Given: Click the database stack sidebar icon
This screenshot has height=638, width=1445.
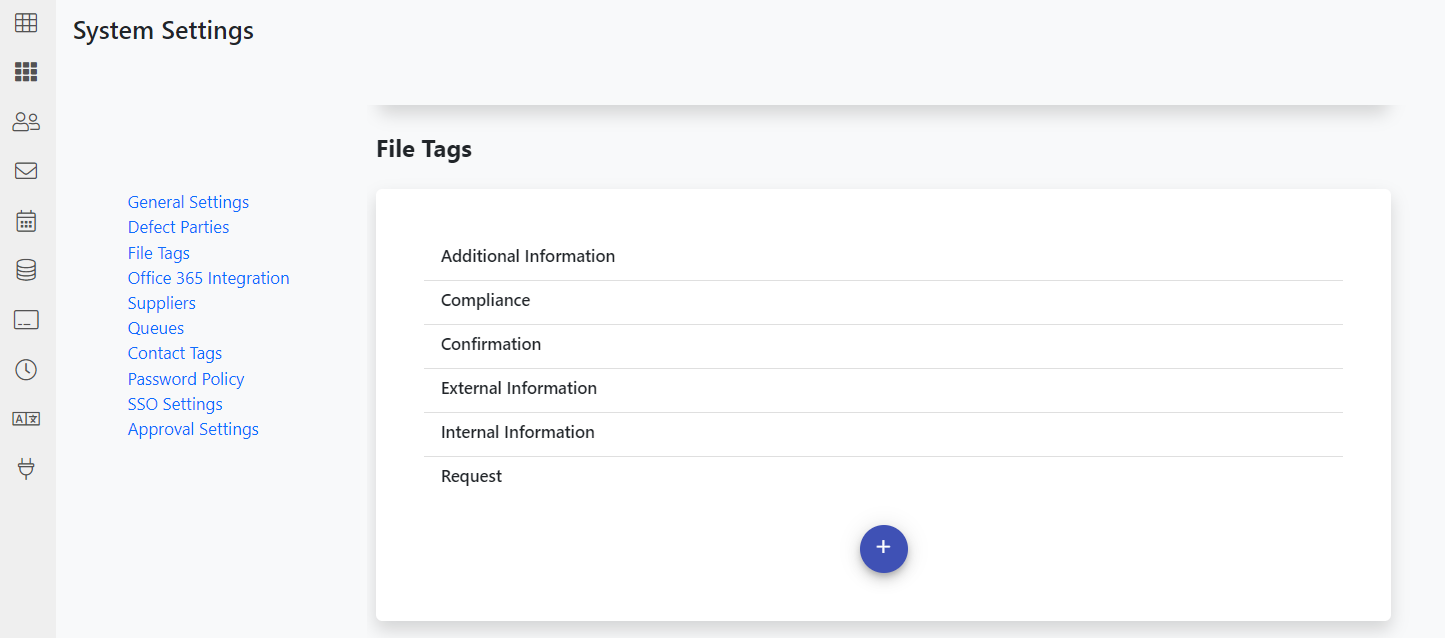Looking at the screenshot, I should pos(26,270).
